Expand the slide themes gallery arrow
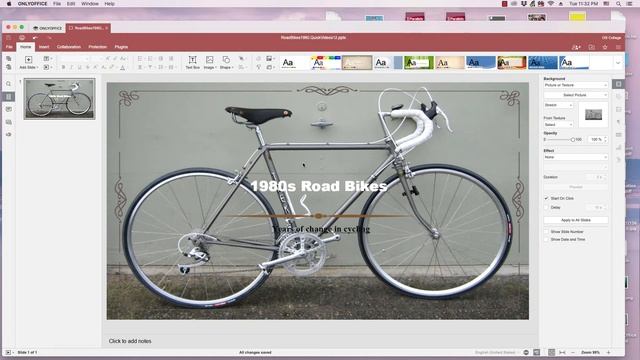The image size is (640, 360). [618, 63]
